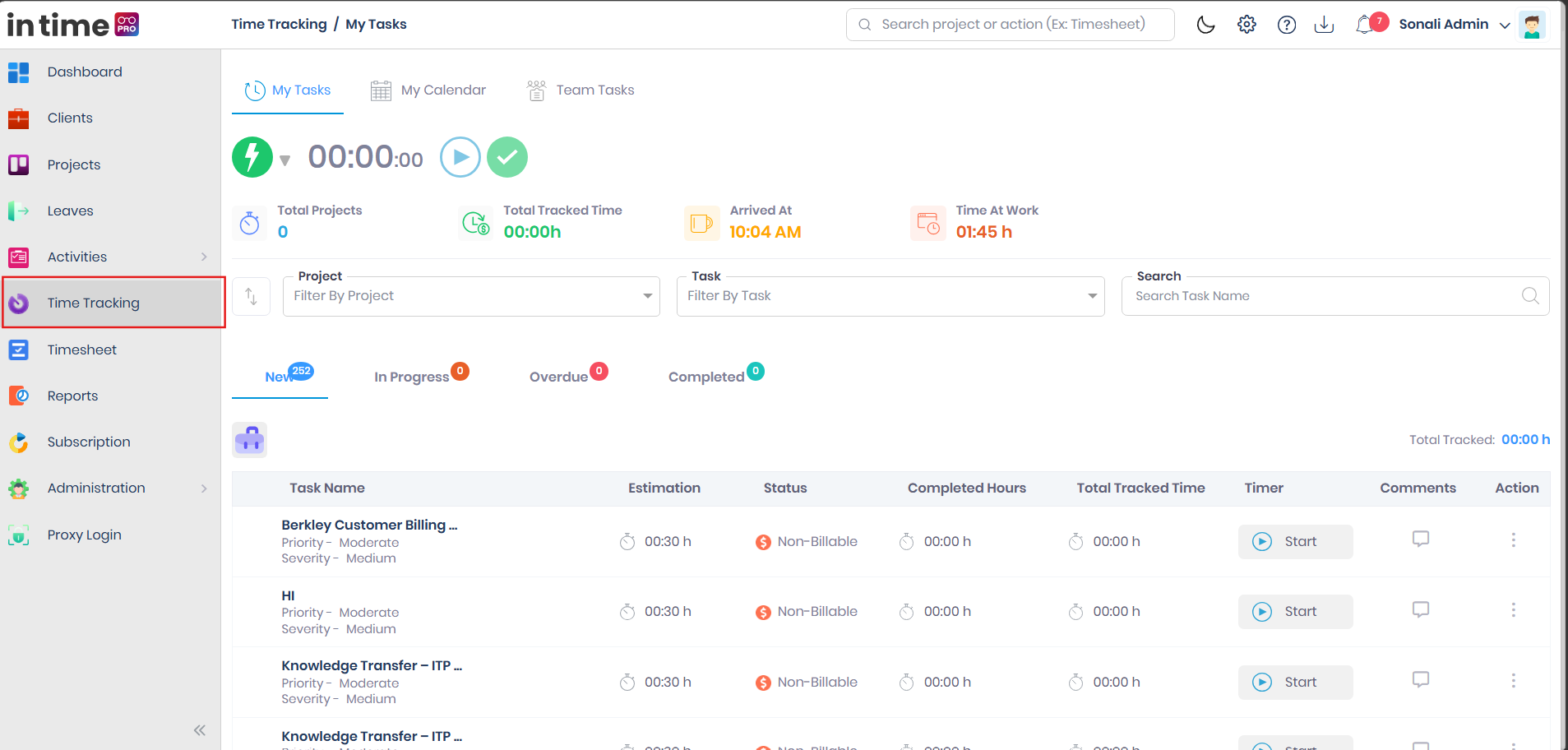
Task: Open Filter By Task dropdown
Action: coord(890,296)
